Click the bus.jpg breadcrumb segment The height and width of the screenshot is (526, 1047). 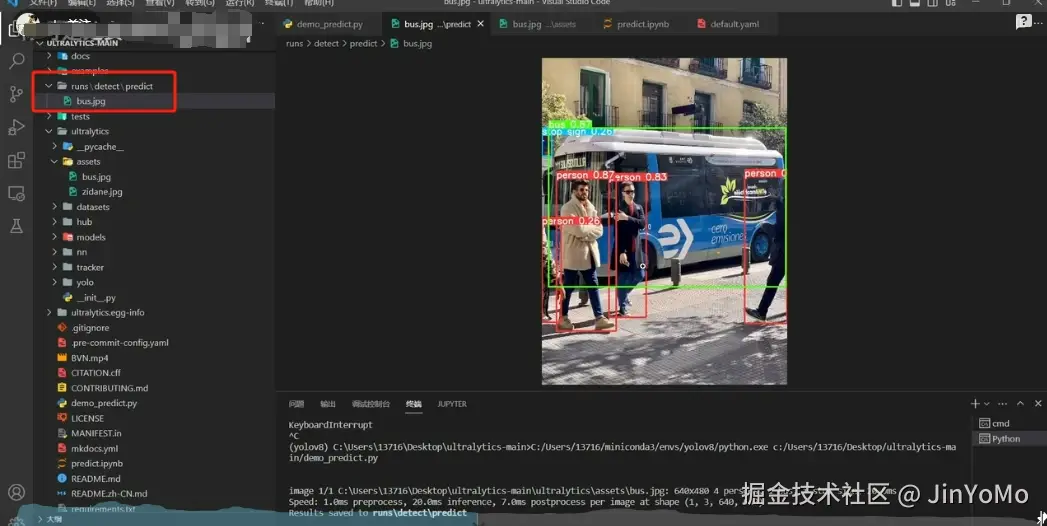click(x=411, y=43)
